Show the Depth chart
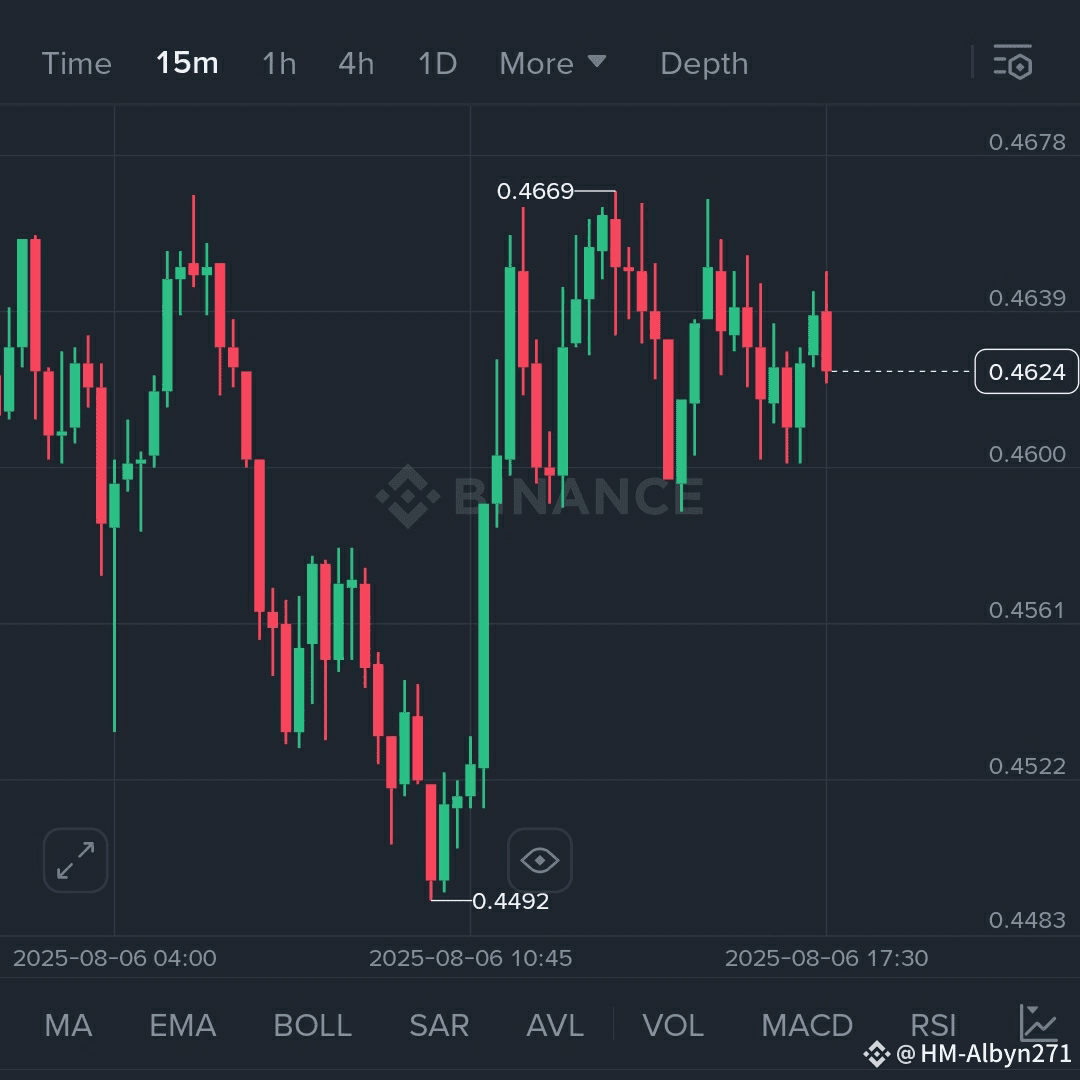The image size is (1080, 1080). [x=704, y=63]
